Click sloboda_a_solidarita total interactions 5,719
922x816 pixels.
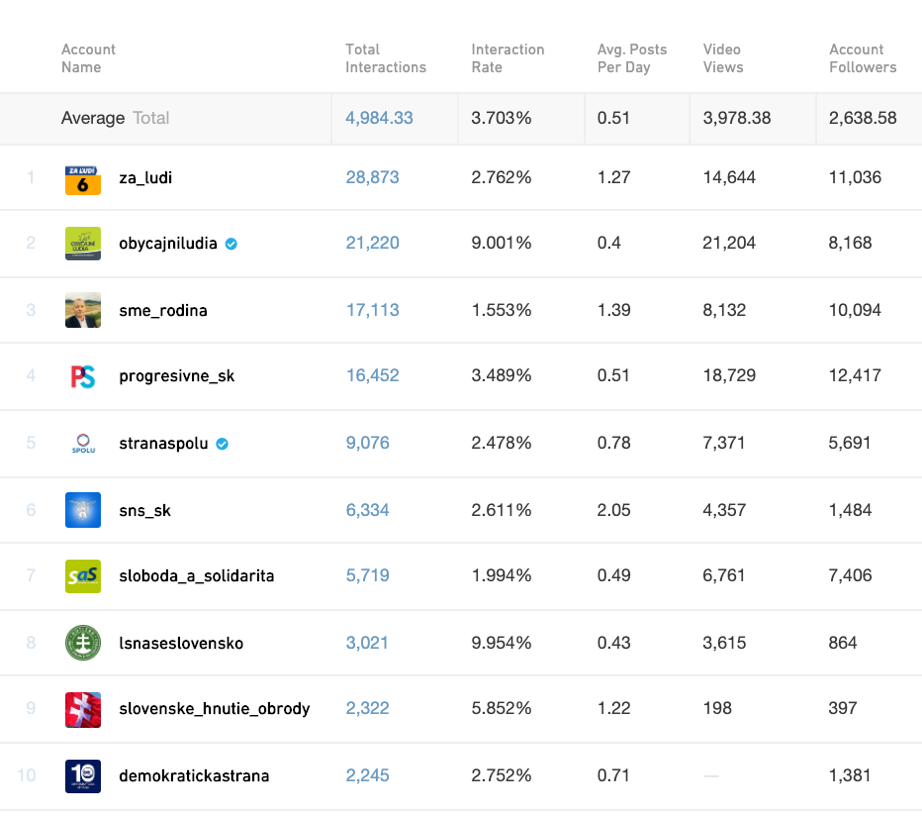(368, 576)
